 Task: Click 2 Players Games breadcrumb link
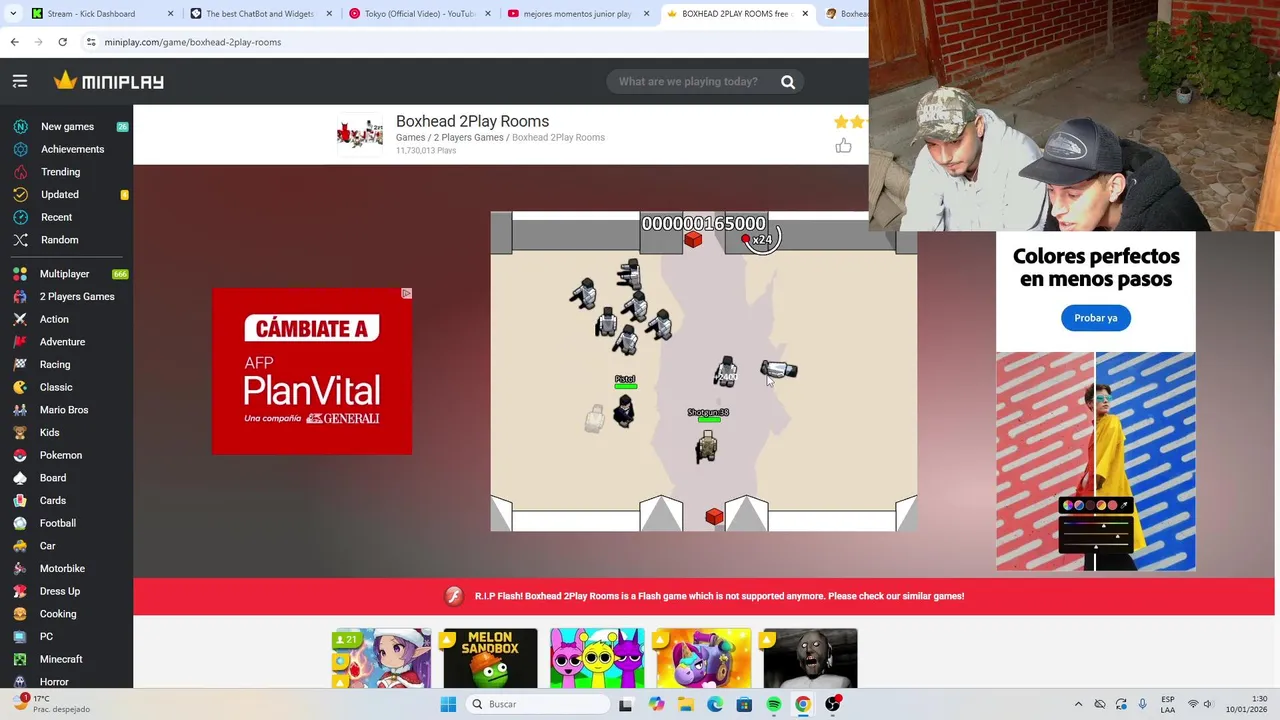click(x=468, y=137)
